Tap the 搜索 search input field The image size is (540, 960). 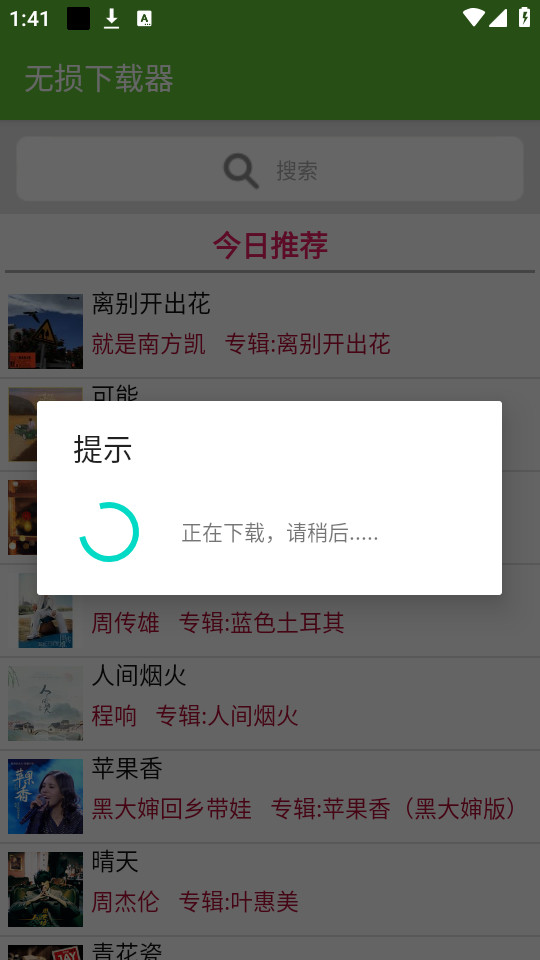270,169
